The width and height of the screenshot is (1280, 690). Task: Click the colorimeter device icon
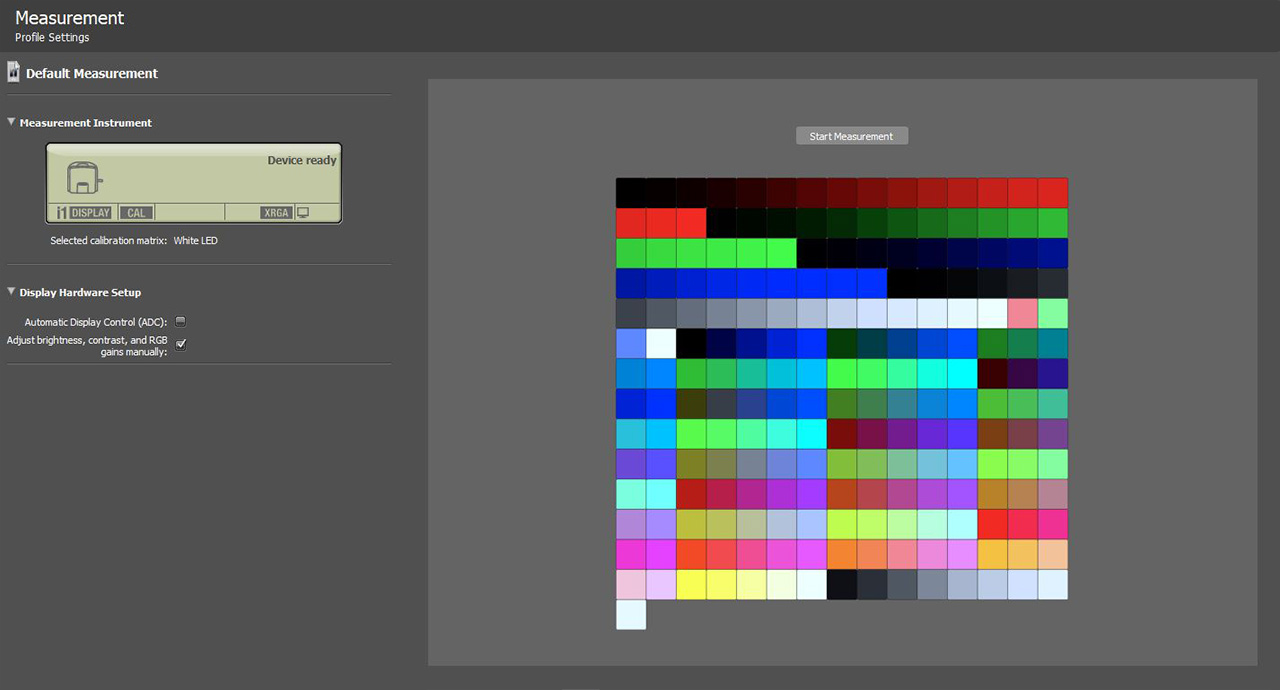pos(85,178)
